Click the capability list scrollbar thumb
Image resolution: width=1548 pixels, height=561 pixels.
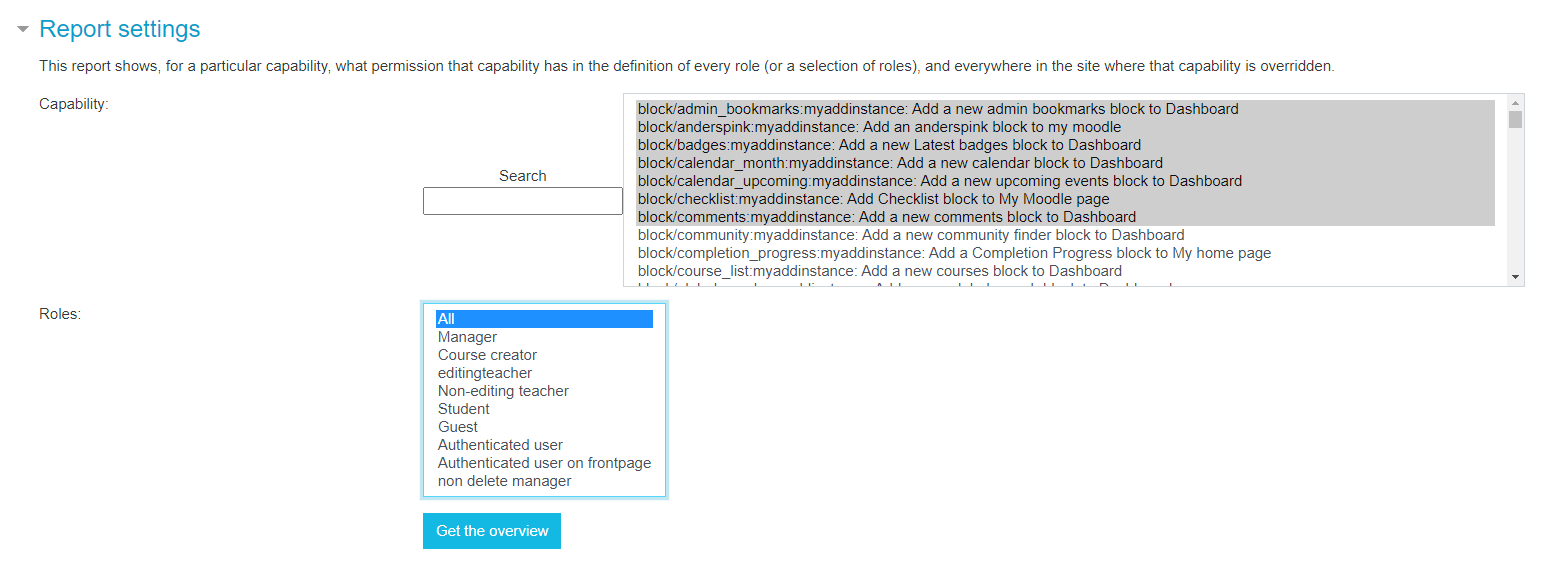coord(1515,120)
